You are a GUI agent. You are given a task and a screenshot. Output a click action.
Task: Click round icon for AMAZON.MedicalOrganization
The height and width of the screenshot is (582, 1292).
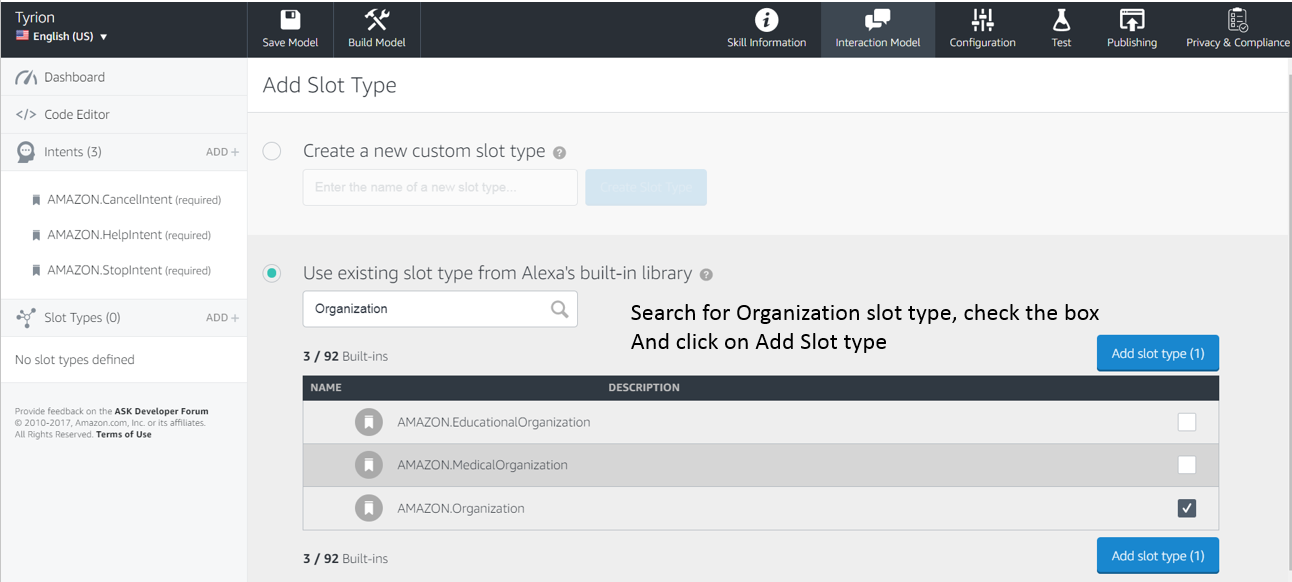coord(369,465)
